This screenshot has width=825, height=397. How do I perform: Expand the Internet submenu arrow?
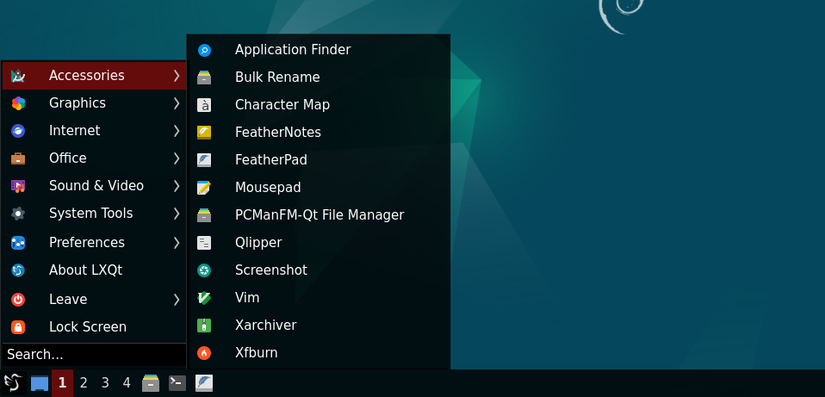pos(177,130)
